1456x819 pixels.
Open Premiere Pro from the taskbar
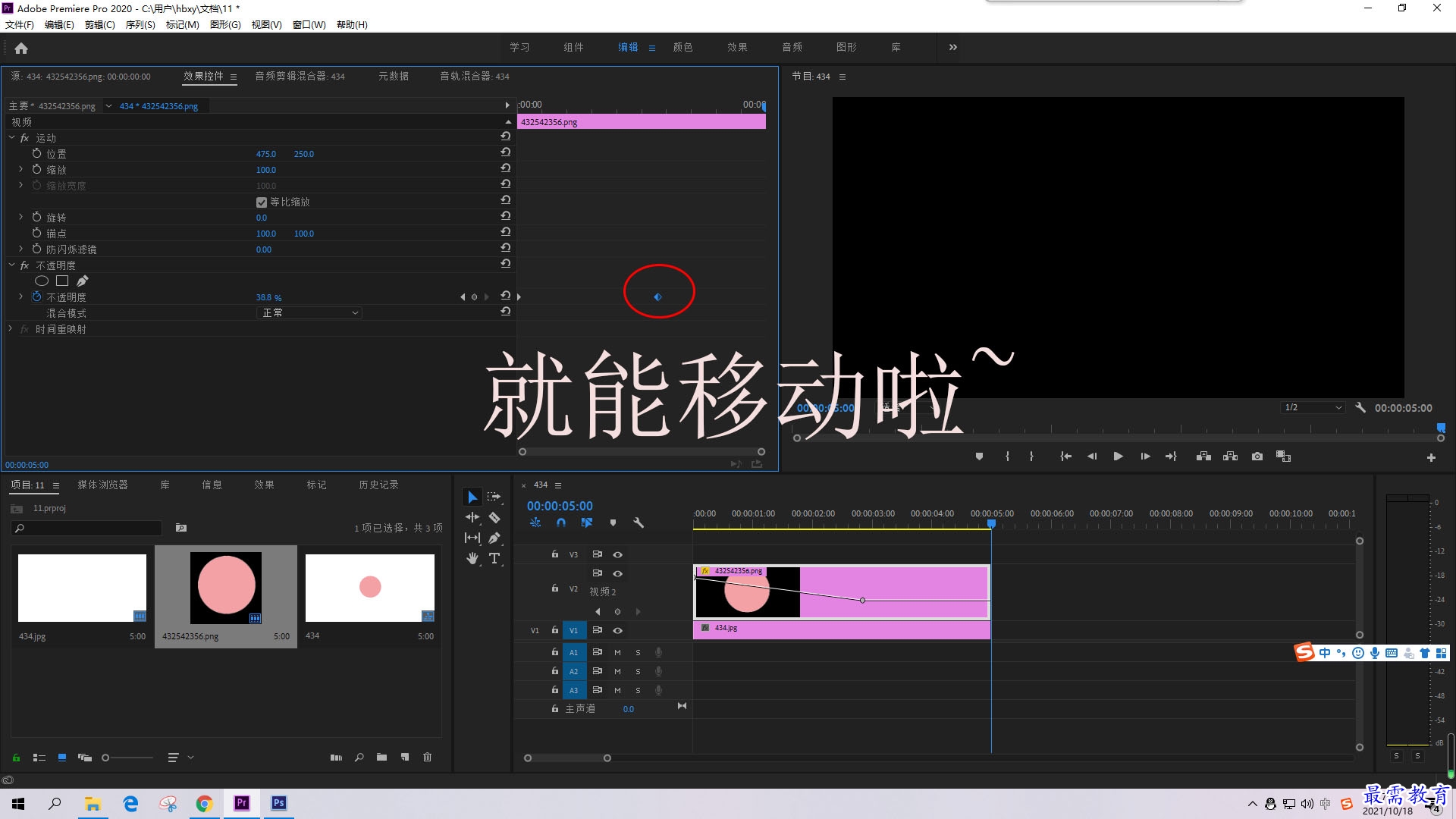click(242, 803)
